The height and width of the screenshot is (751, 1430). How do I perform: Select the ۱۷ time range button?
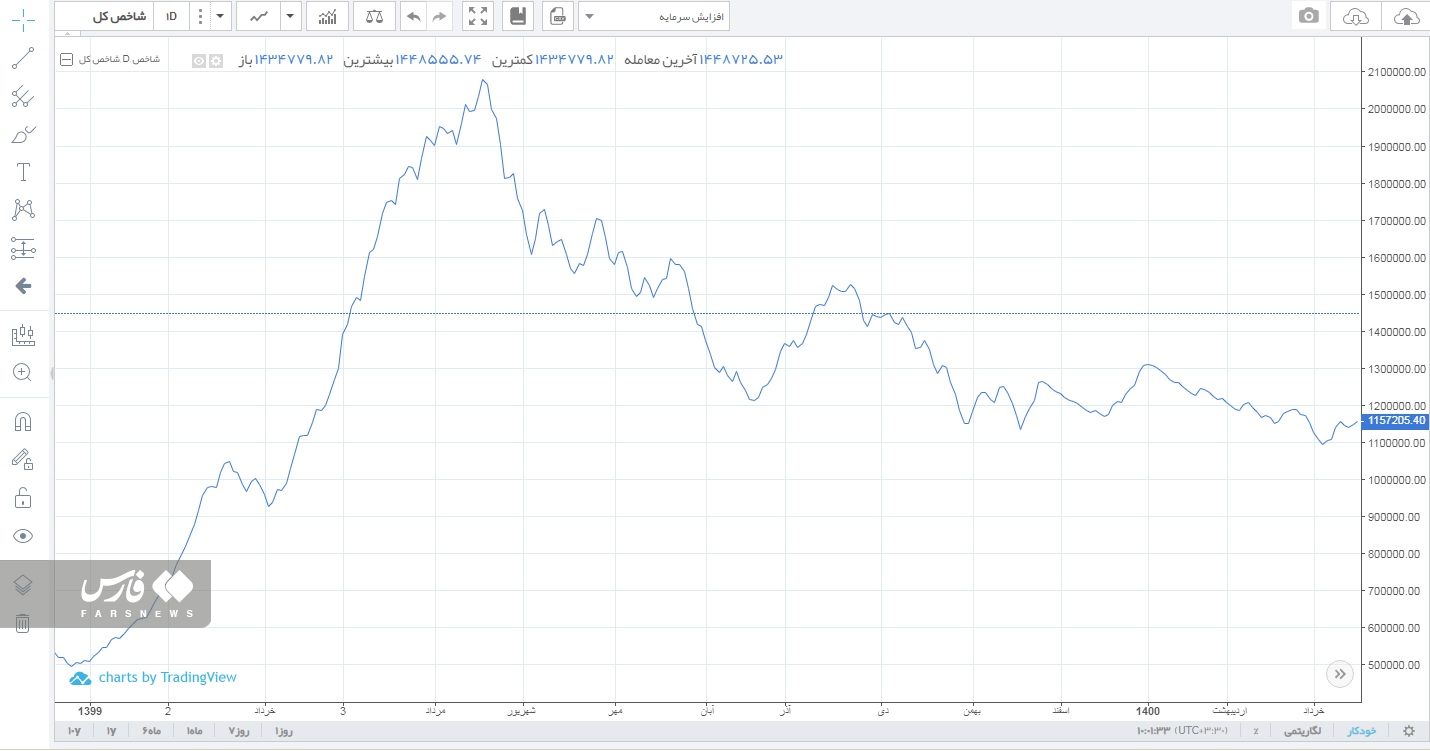click(111, 731)
